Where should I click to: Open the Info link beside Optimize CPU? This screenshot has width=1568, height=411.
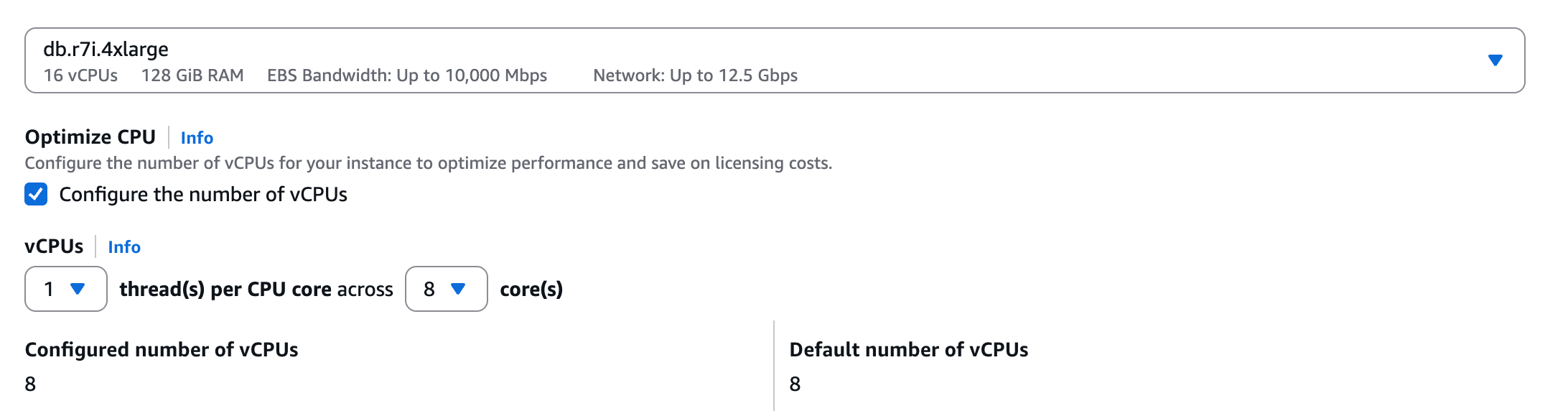pyautogui.click(x=197, y=137)
